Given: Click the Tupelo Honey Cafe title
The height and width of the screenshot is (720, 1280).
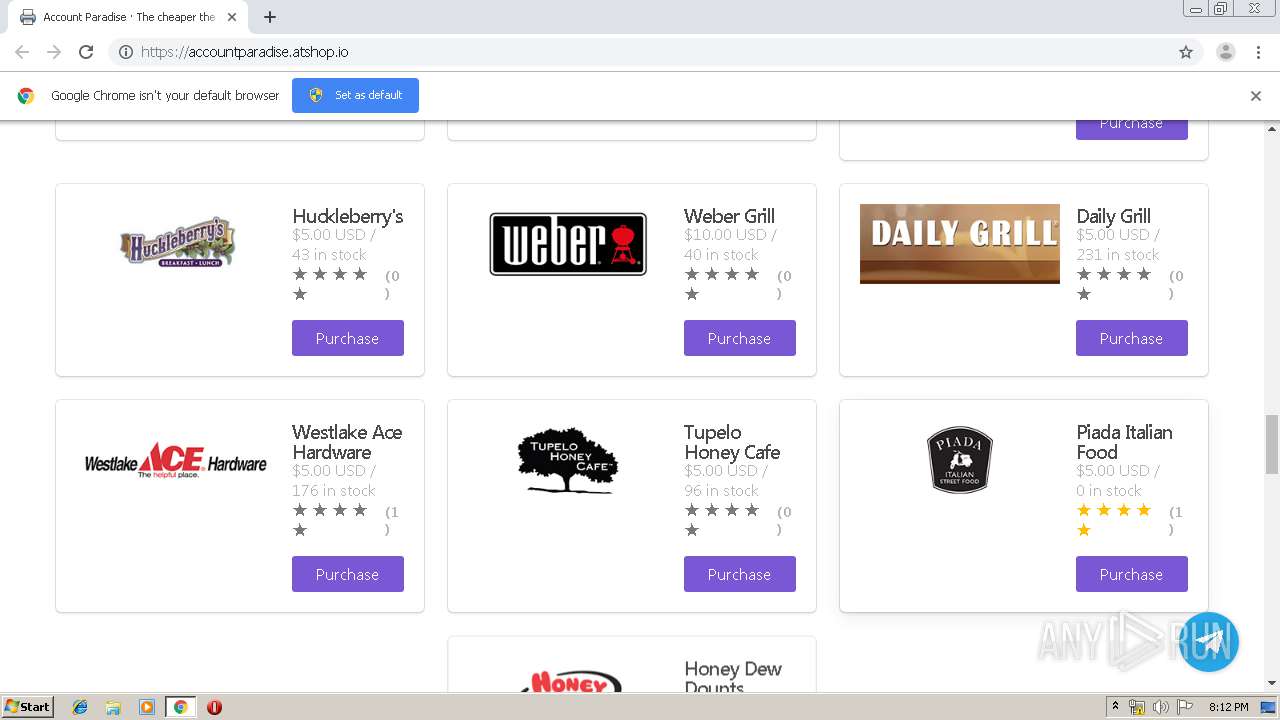Looking at the screenshot, I should point(732,442).
